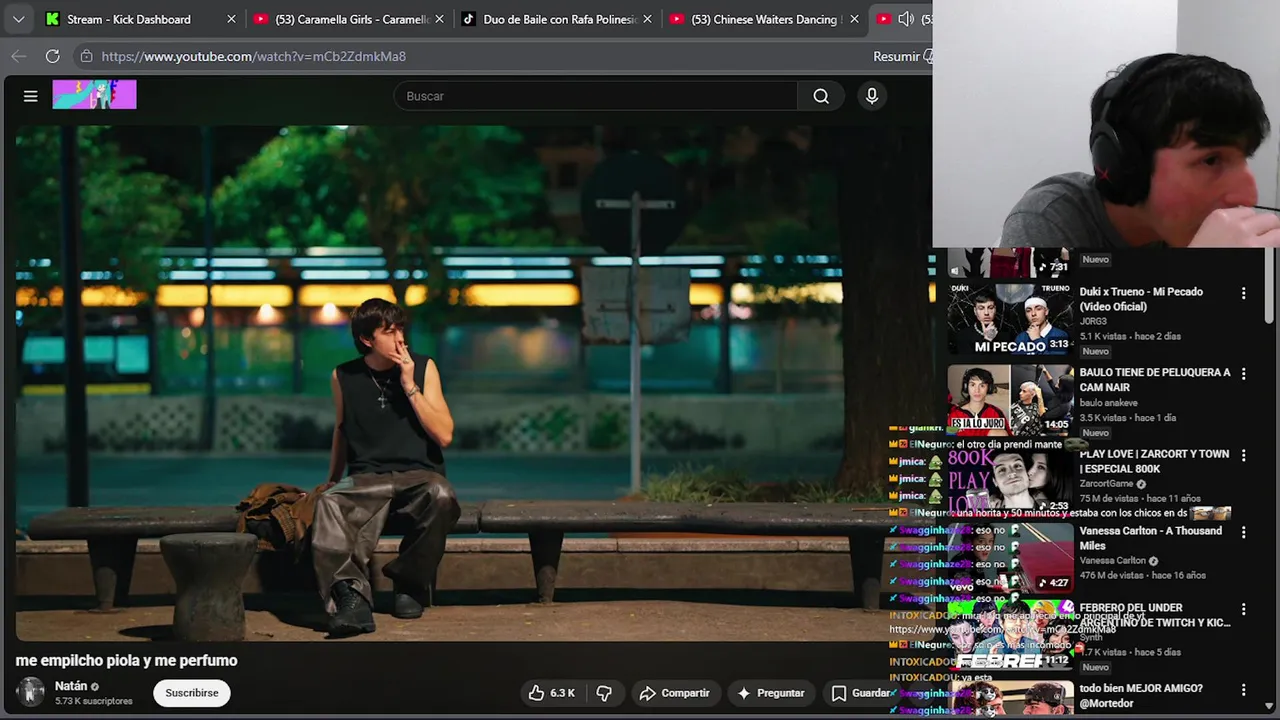The height and width of the screenshot is (720, 1280).
Task: Open FEBRERO DEL UNDER video title
Action: coord(1155,615)
